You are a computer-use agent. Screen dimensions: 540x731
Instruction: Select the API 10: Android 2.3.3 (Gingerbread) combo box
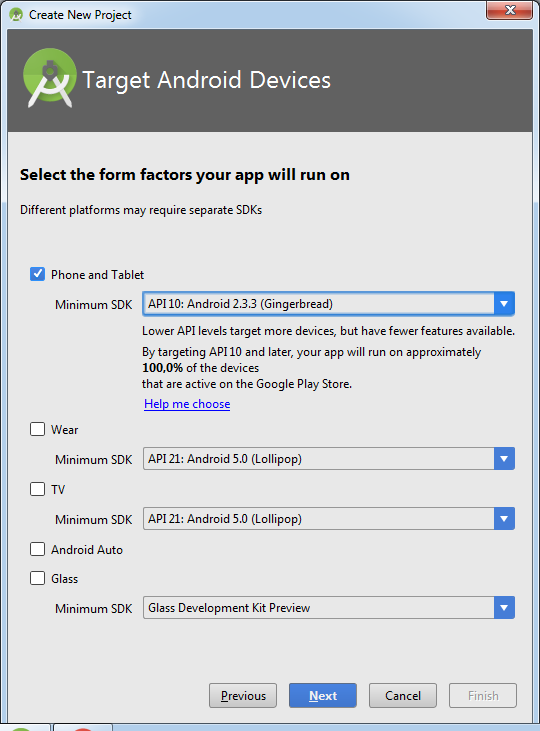[328, 304]
